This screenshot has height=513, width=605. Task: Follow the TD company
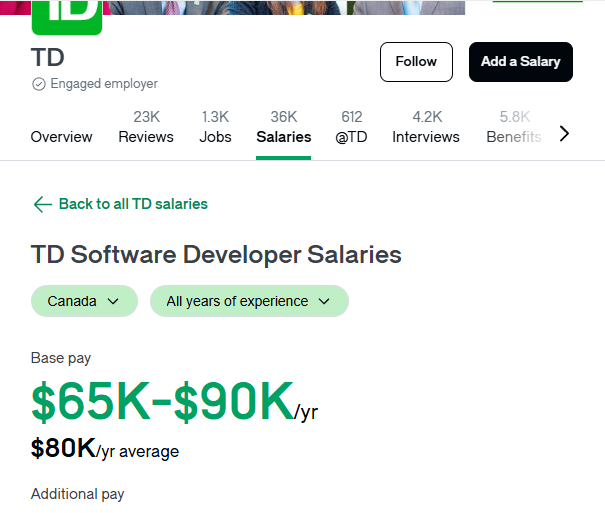tap(416, 62)
